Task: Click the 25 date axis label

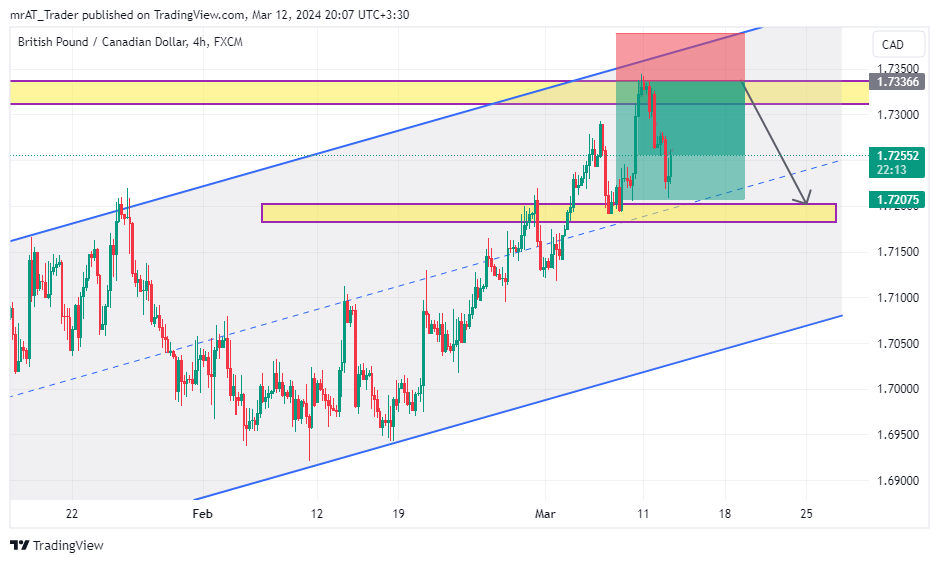Action: (807, 514)
